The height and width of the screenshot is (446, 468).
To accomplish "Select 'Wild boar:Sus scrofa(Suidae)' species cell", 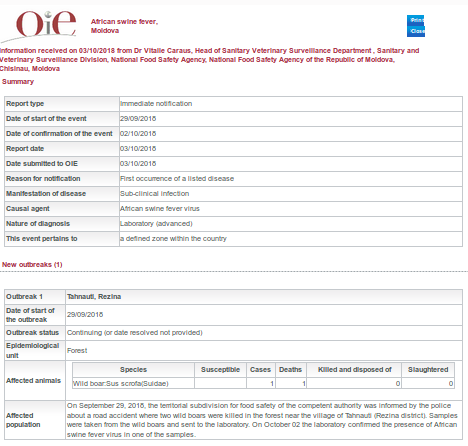I will [133, 384].
